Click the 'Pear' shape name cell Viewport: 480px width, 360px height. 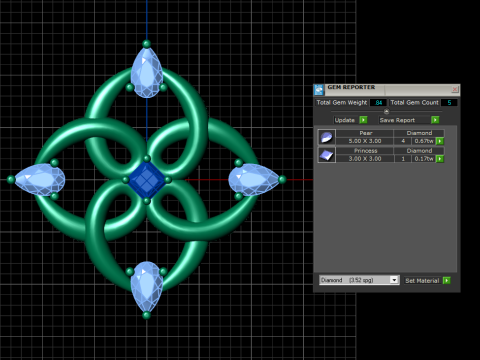(365, 133)
